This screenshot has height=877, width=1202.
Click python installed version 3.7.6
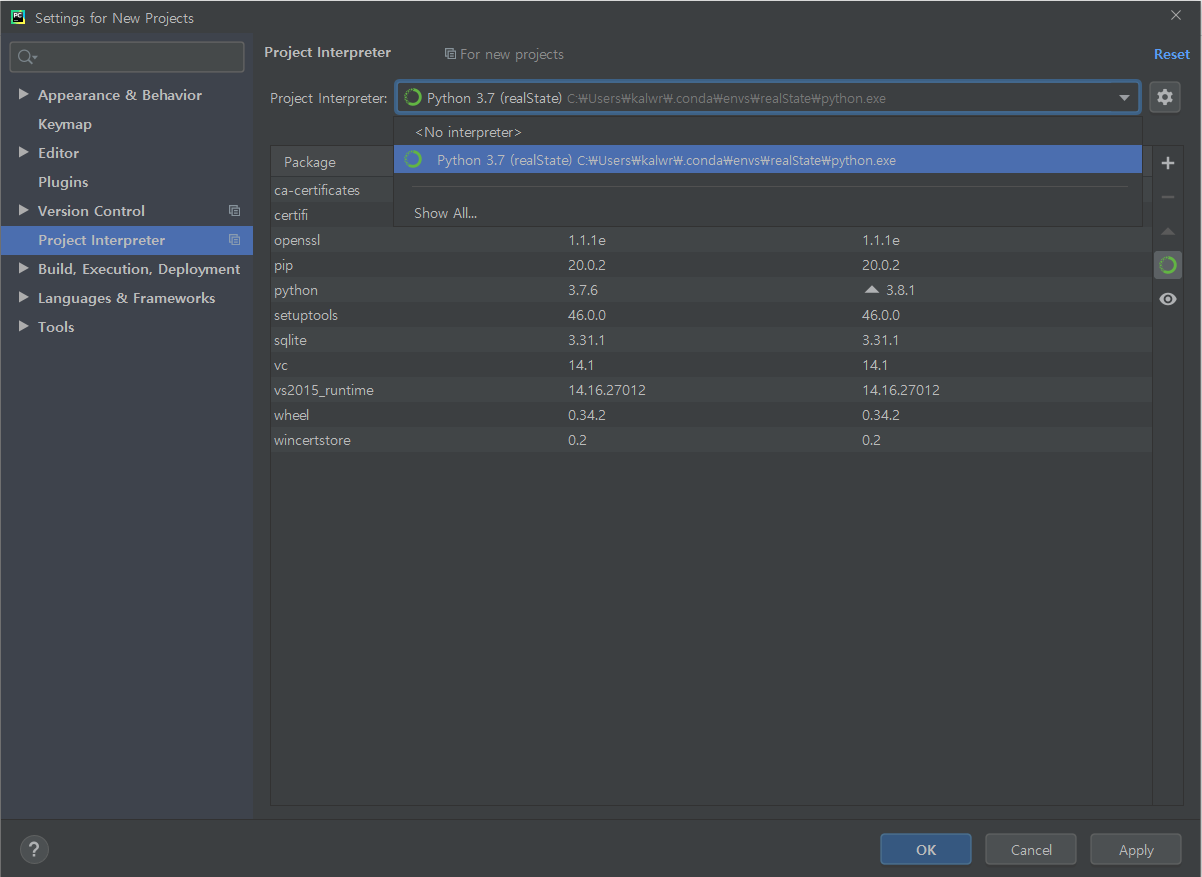[x=583, y=290]
